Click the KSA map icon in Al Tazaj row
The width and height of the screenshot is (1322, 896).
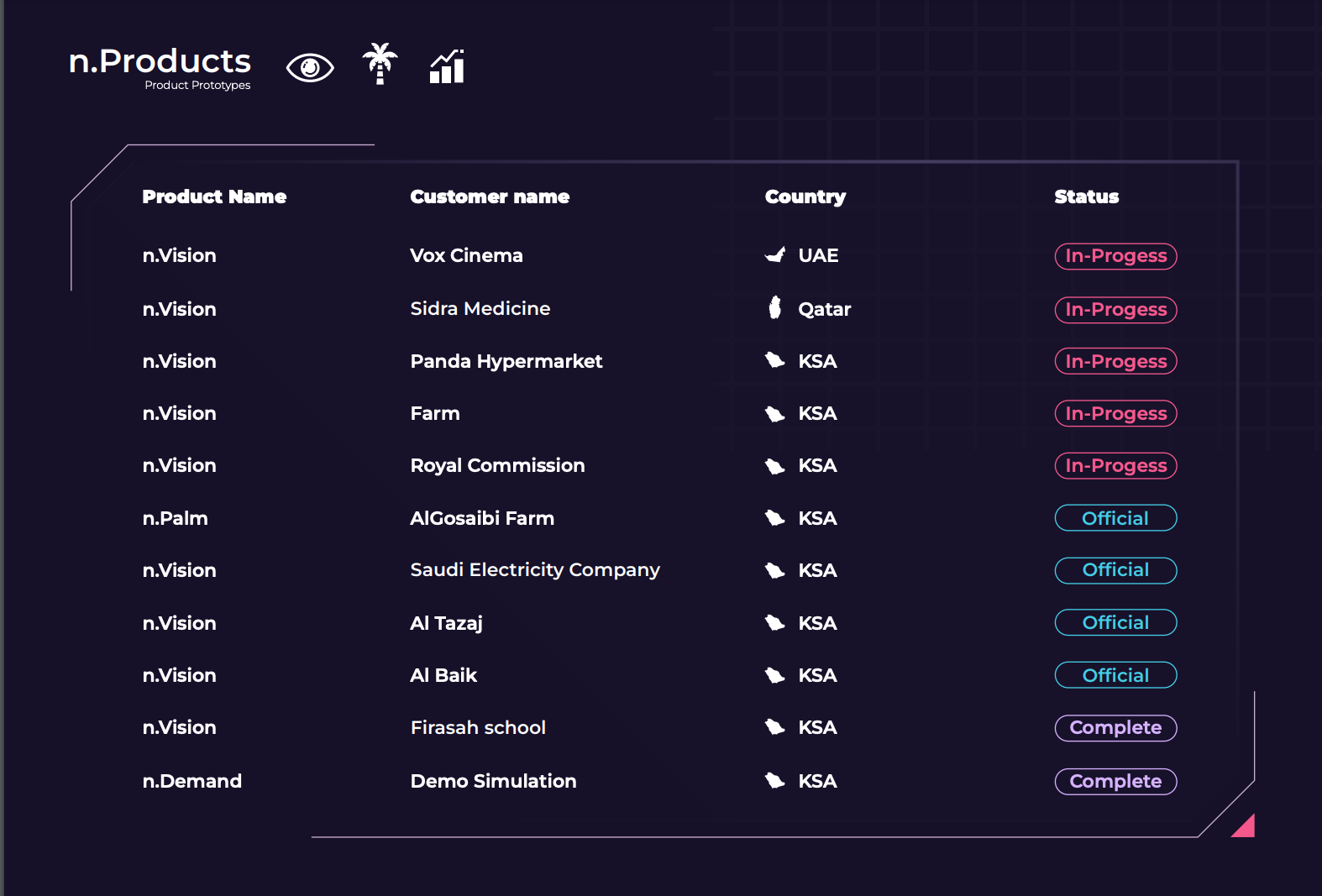coord(775,623)
